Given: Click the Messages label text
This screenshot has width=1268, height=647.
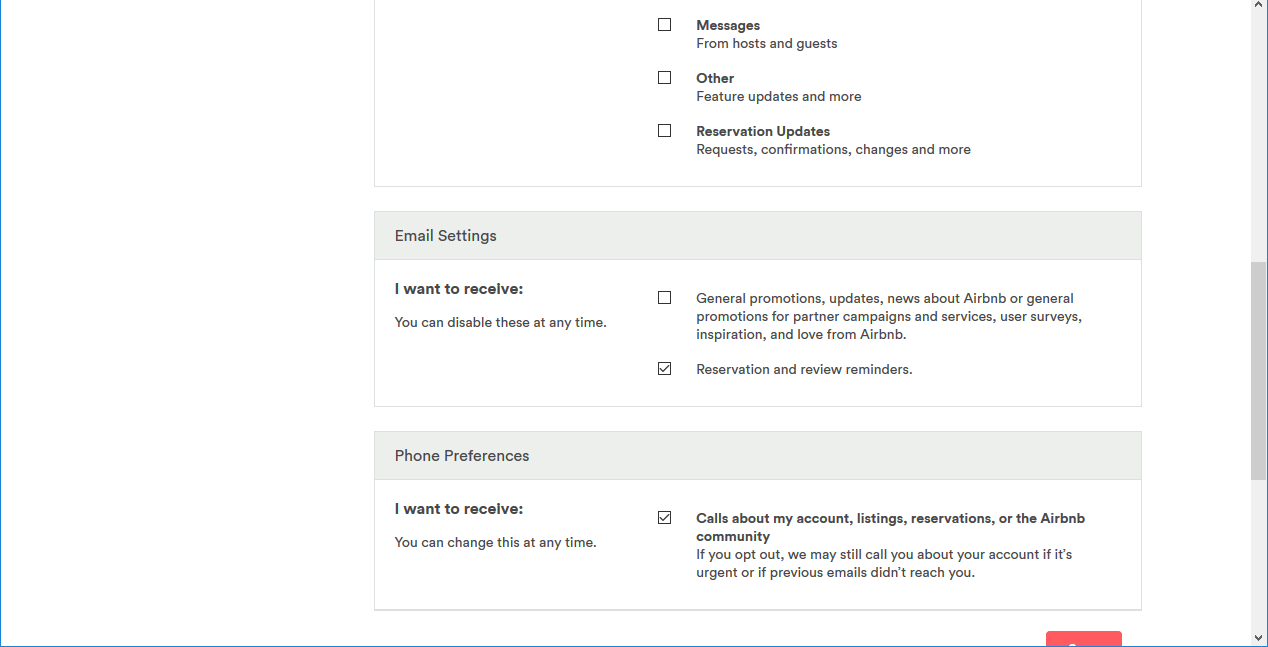Looking at the screenshot, I should pos(728,25).
